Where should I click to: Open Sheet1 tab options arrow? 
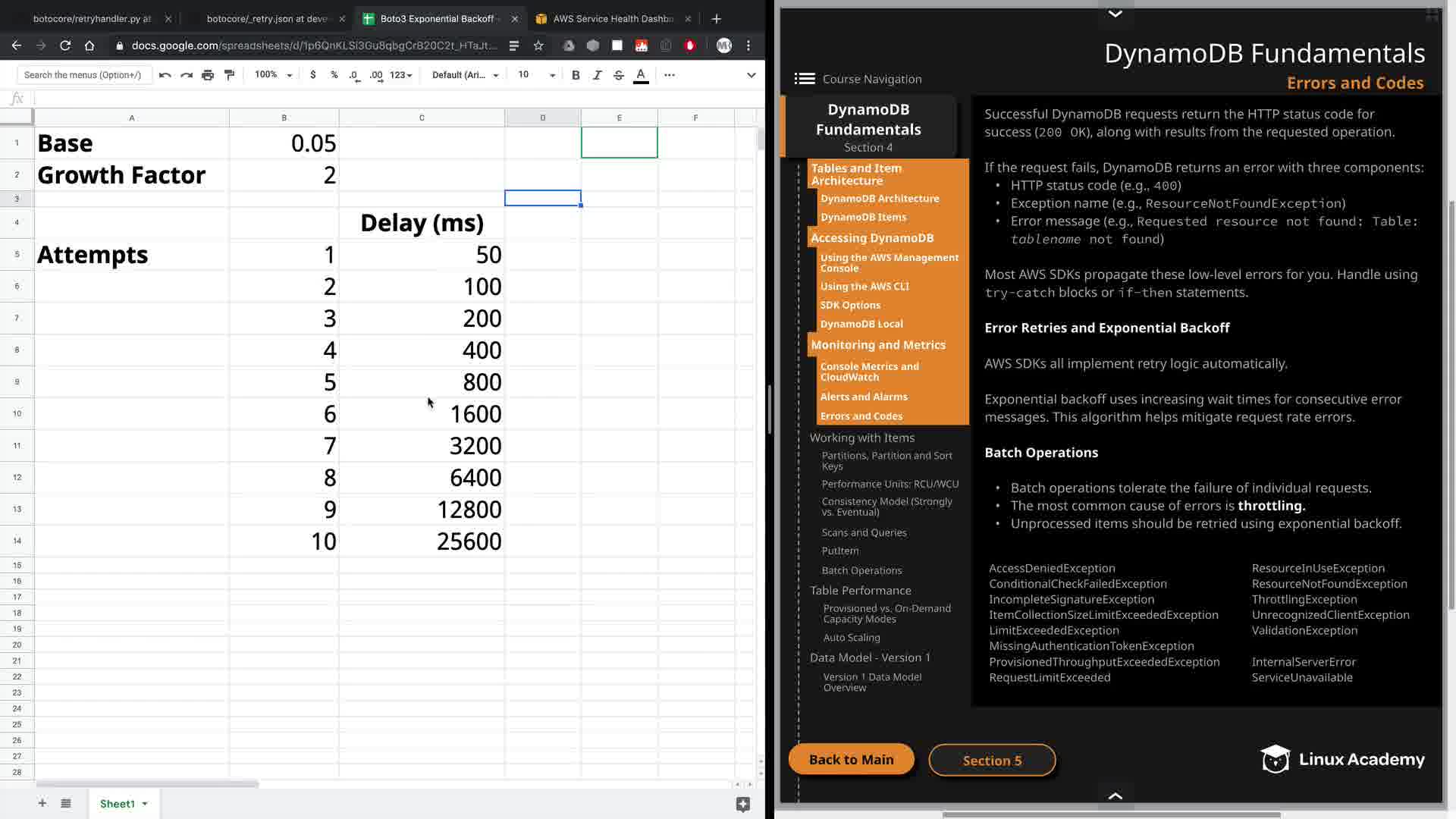[x=145, y=804]
